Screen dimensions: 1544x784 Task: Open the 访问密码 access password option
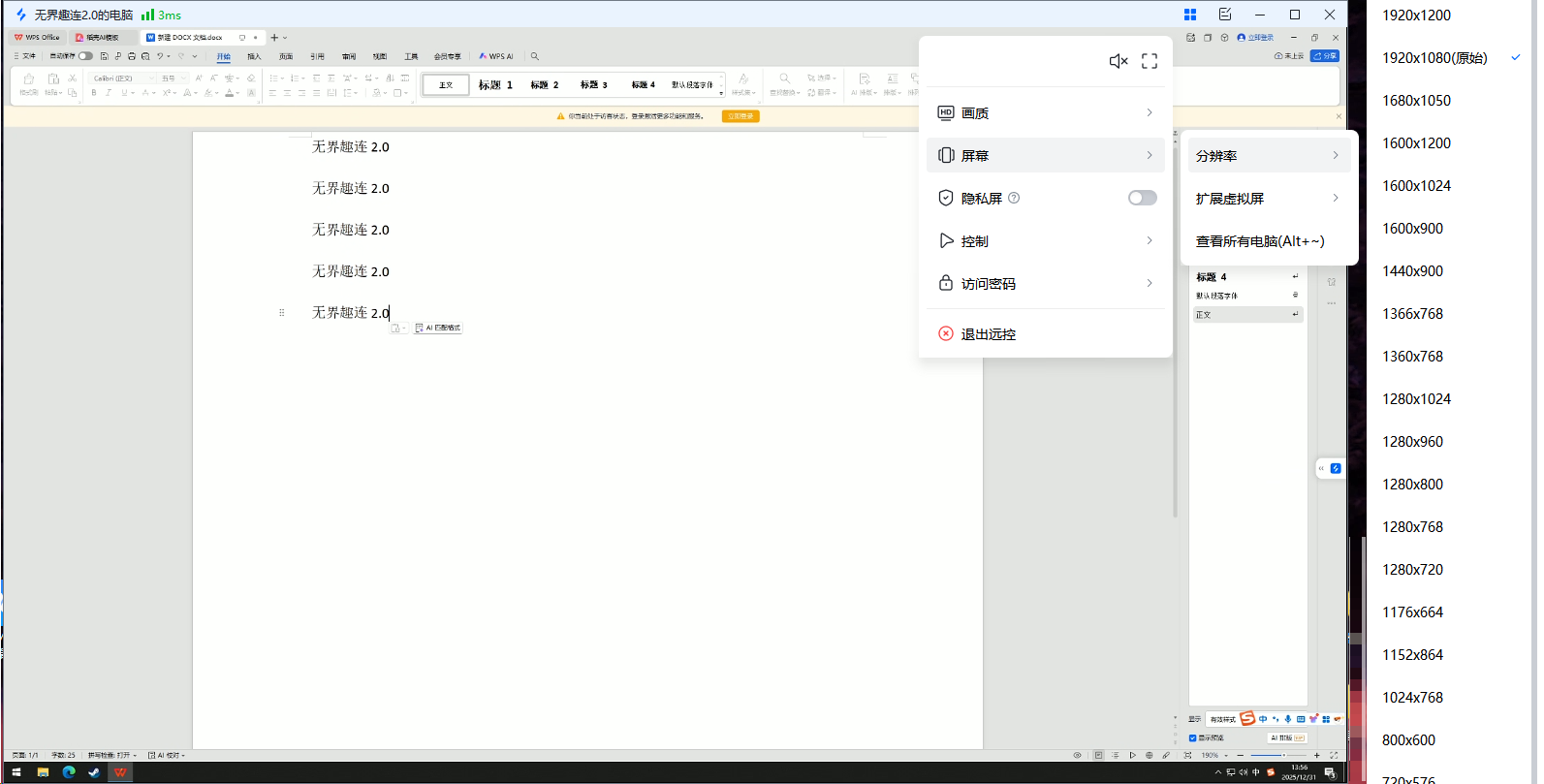pyautogui.click(x=1046, y=283)
